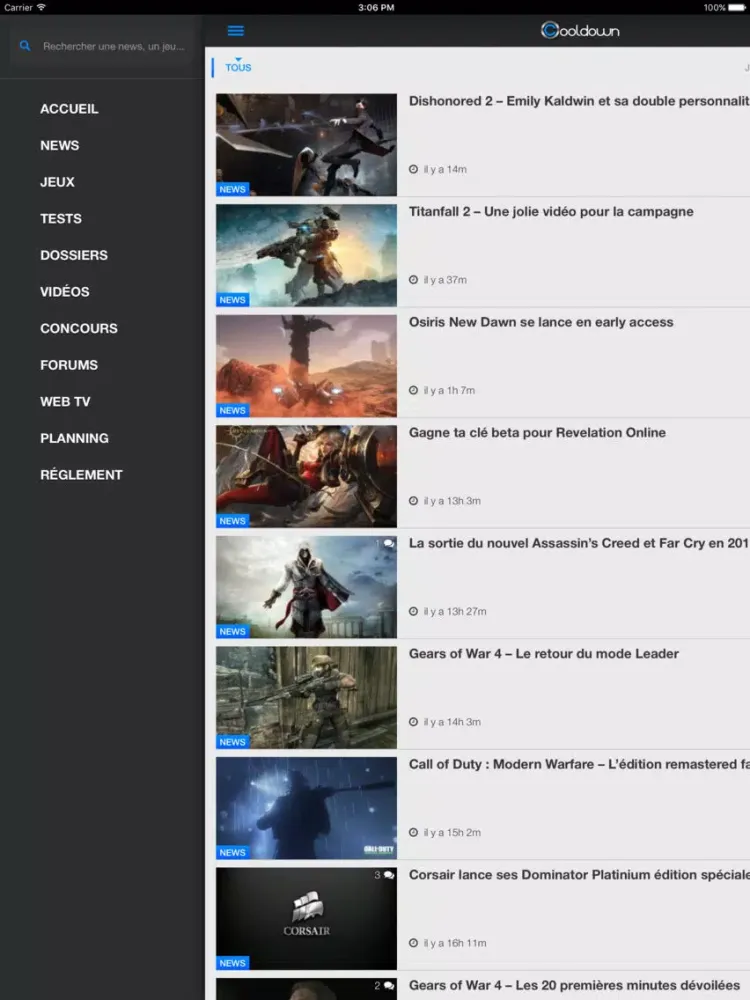The image size is (750, 1000).
Task: Open ACCUEIL in the side menu
Action: point(69,109)
